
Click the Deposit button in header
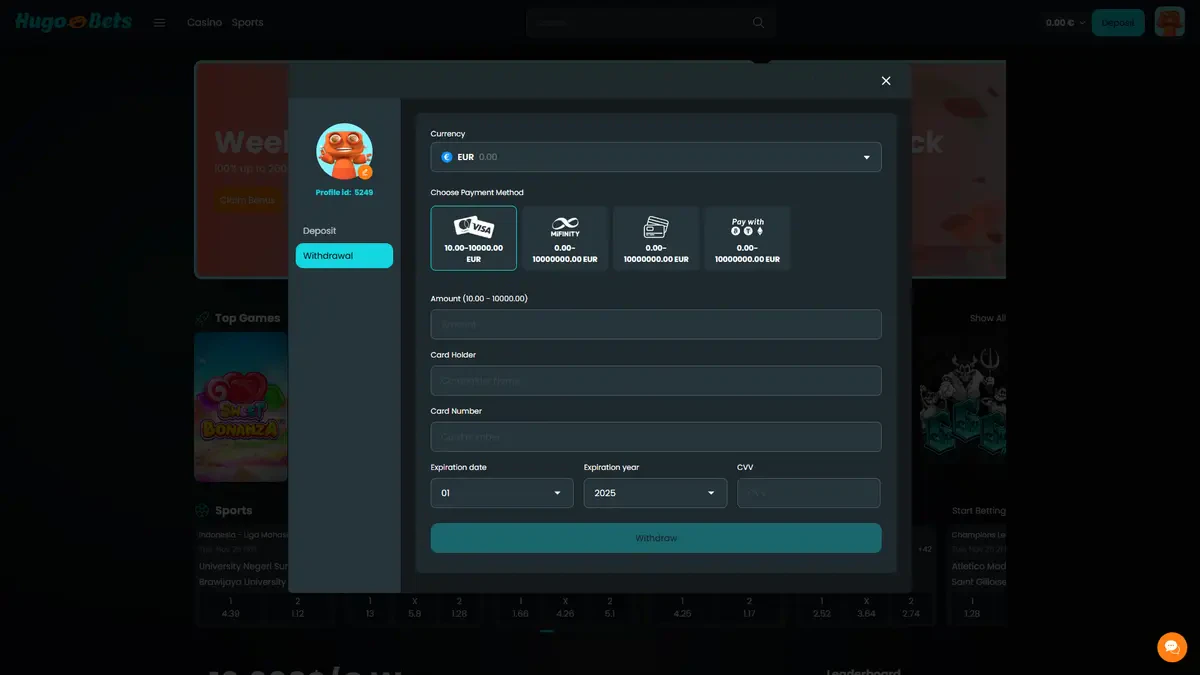(1117, 23)
